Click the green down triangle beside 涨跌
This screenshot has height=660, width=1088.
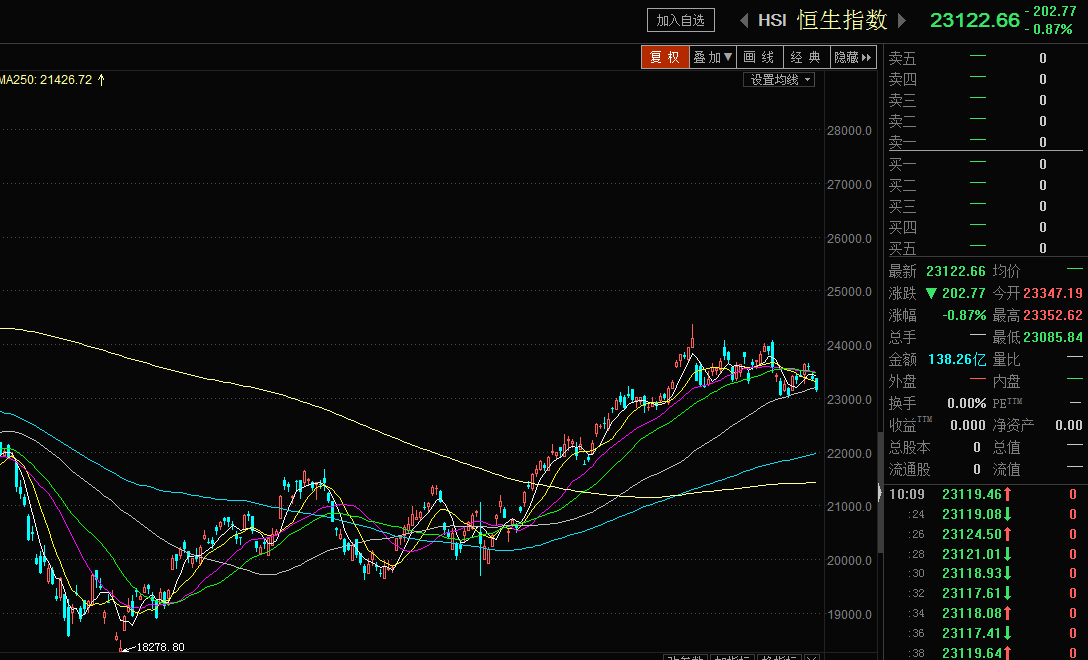tap(931, 293)
